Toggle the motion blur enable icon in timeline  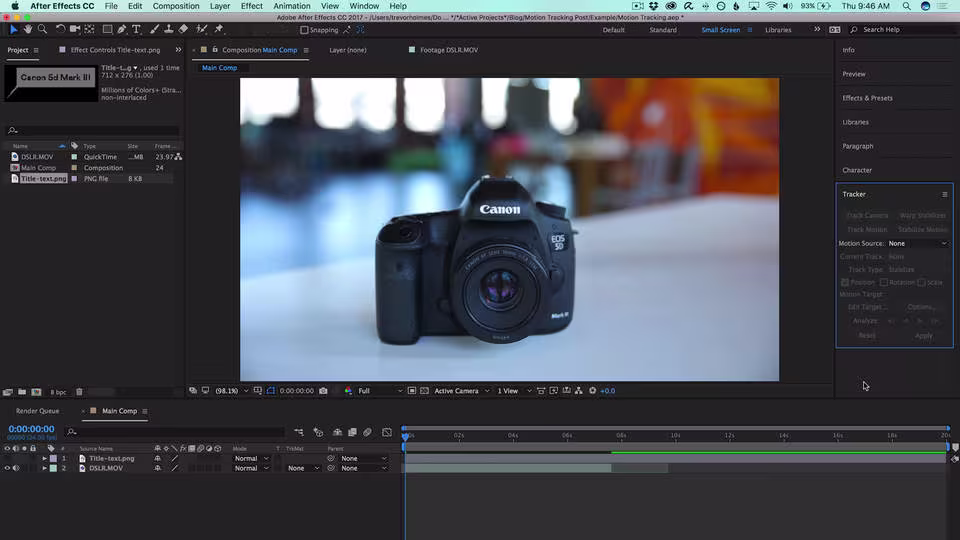[x=367, y=432]
